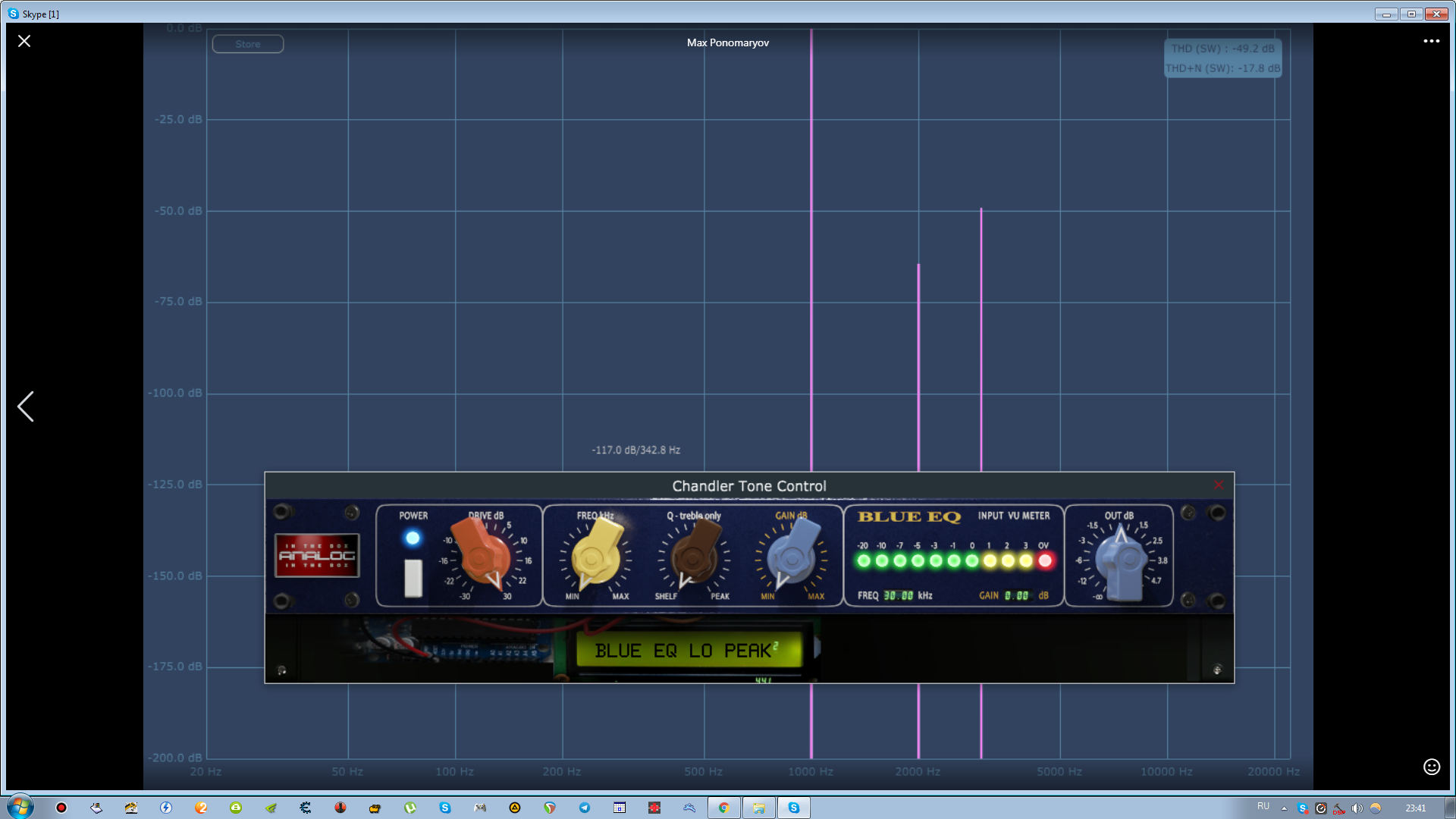This screenshot has width=1456, height=819.
Task: Switch to Google Chrome in taskbar
Action: (x=724, y=808)
